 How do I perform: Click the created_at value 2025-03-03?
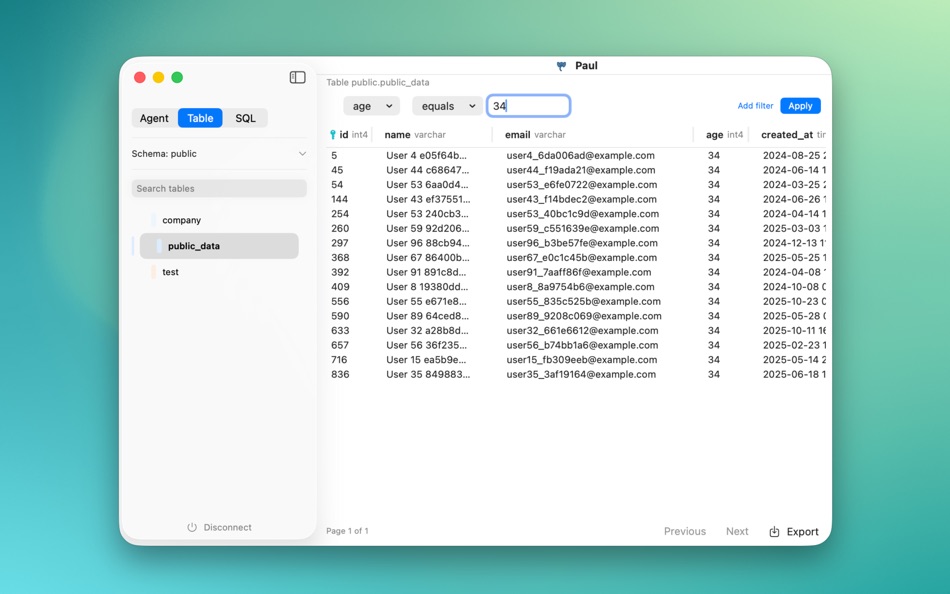(794, 229)
